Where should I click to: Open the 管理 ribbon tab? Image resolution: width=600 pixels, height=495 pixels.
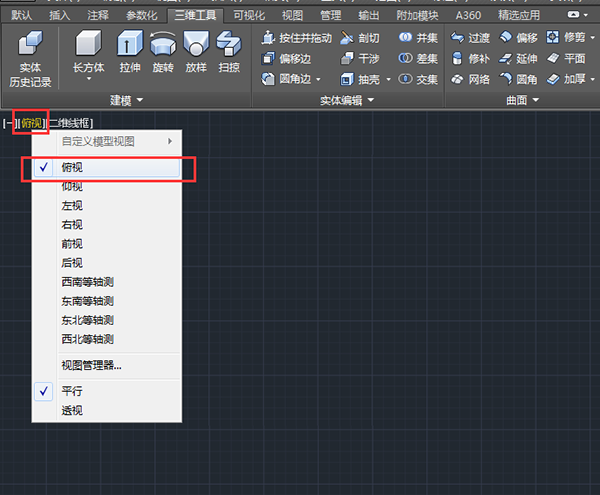330,15
